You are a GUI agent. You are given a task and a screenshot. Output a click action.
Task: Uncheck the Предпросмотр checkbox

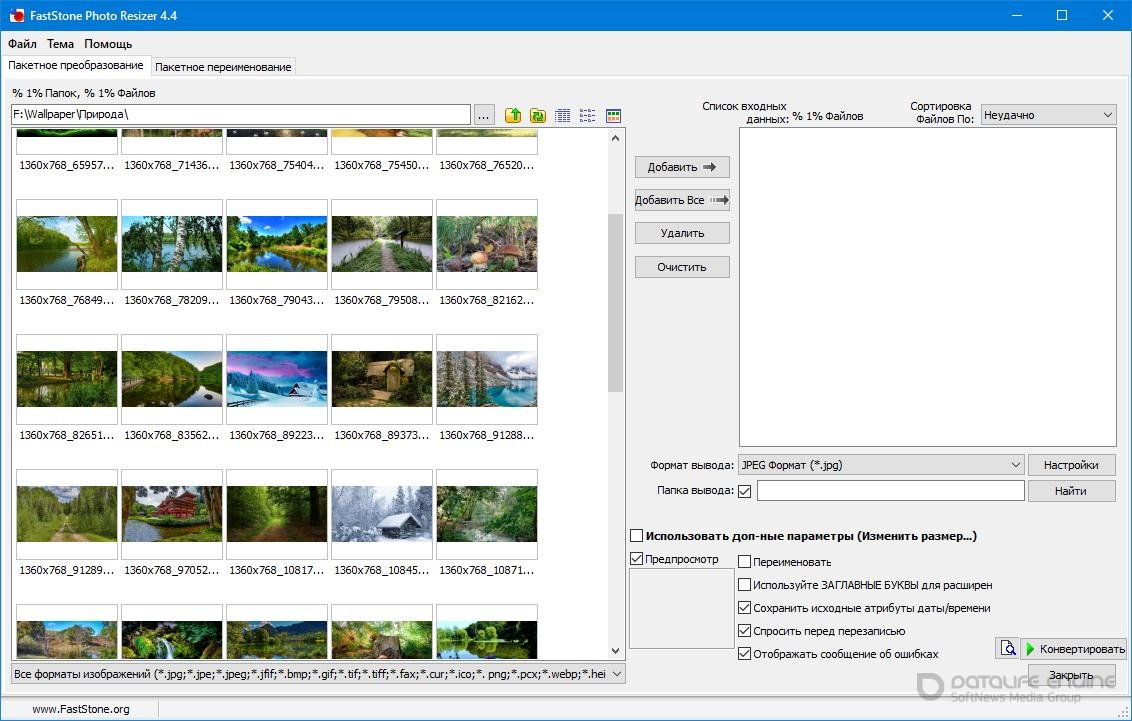[x=637, y=559]
